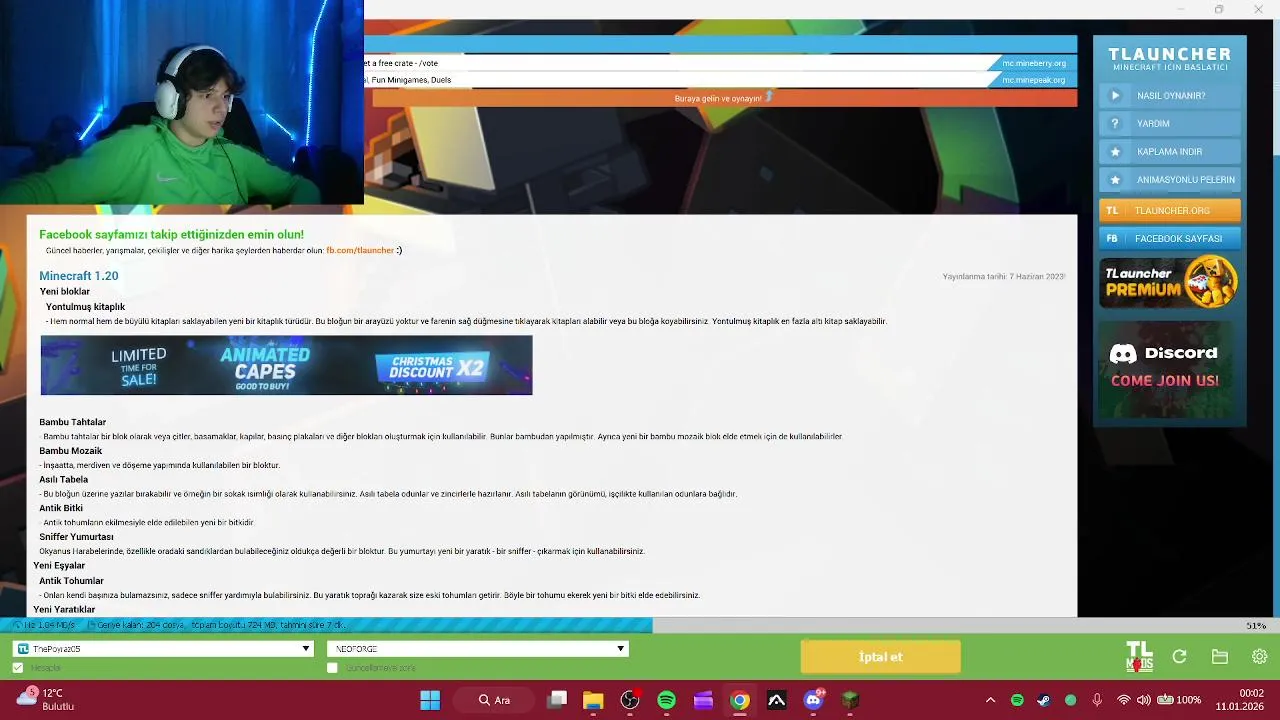The height and width of the screenshot is (720, 1280).
Task: Click the refresh icon in launcher bar
Action: [x=1179, y=657]
